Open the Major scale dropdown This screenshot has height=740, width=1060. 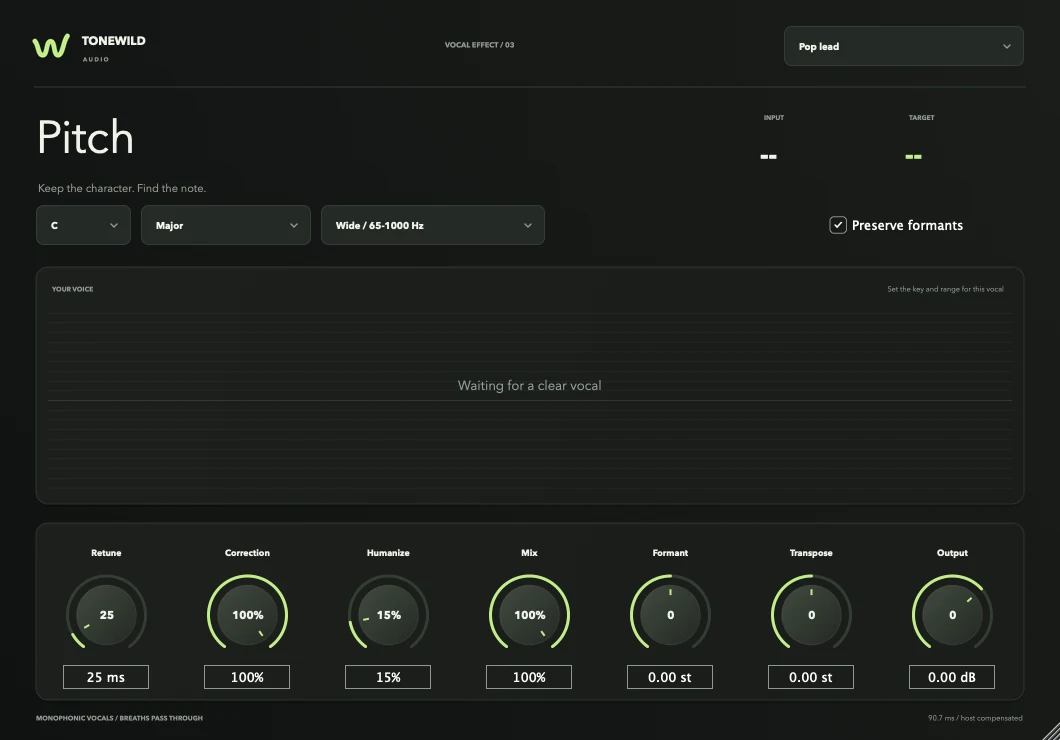pyautogui.click(x=226, y=225)
